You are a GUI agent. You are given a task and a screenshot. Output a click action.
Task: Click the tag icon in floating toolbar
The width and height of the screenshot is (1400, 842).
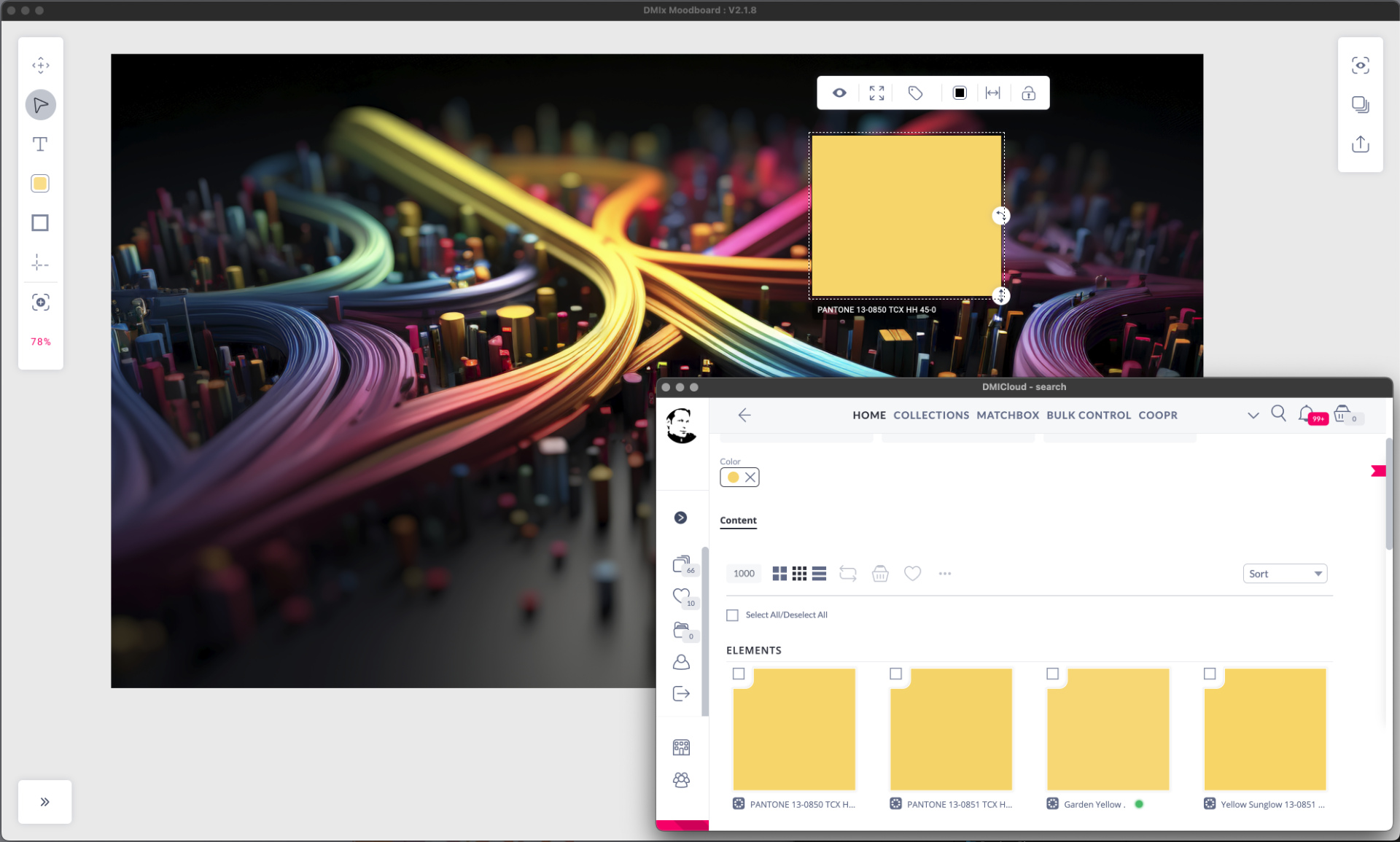click(x=915, y=93)
